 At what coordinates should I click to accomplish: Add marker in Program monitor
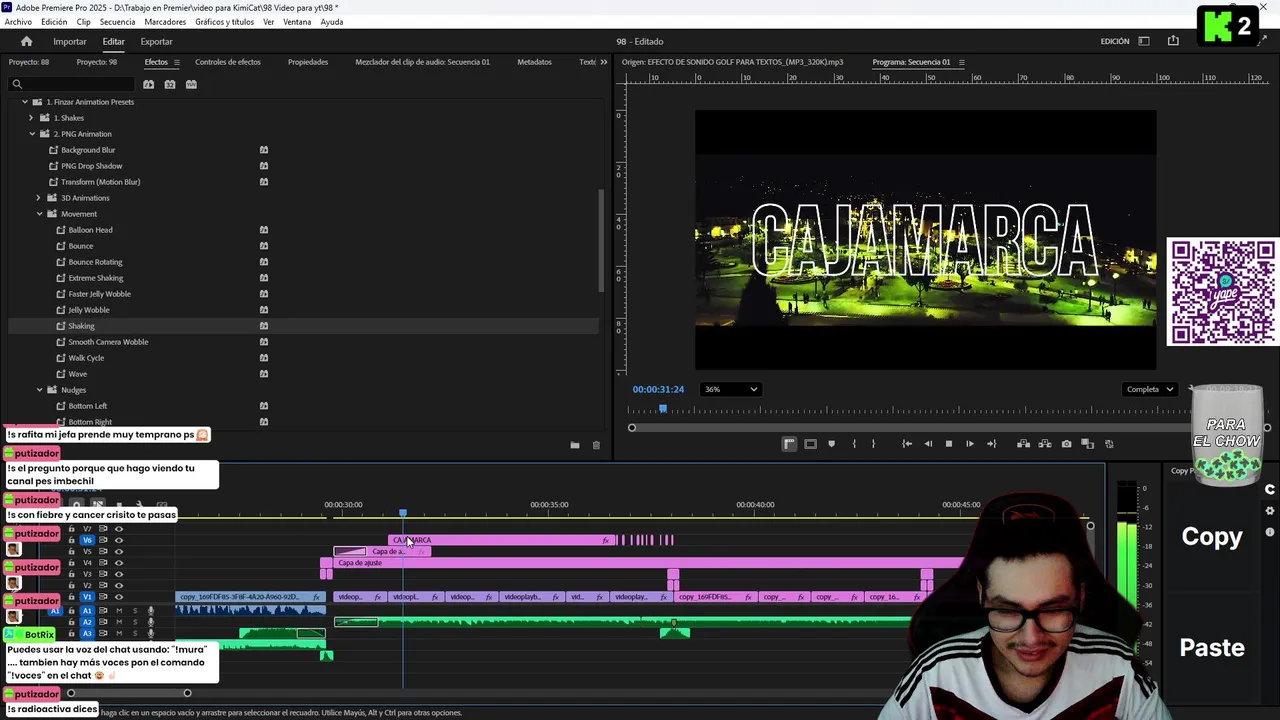coord(831,444)
